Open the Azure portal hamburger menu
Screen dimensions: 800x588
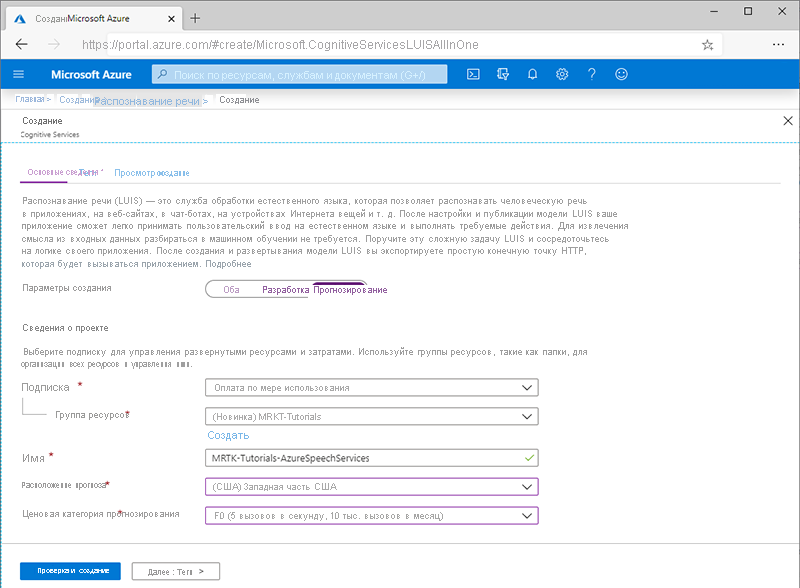pos(18,75)
